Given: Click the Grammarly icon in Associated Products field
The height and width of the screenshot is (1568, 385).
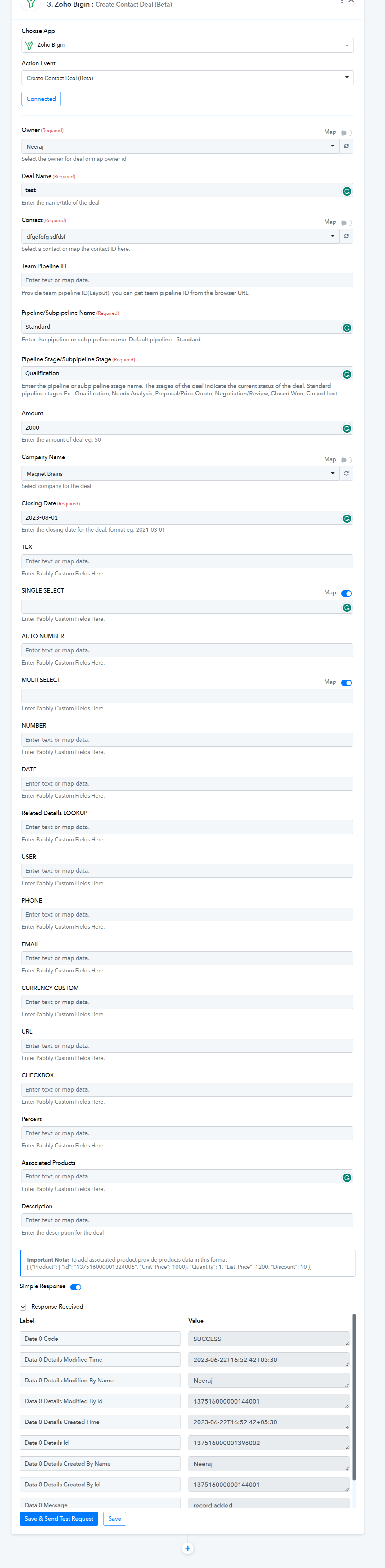Looking at the screenshot, I should click(347, 1178).
